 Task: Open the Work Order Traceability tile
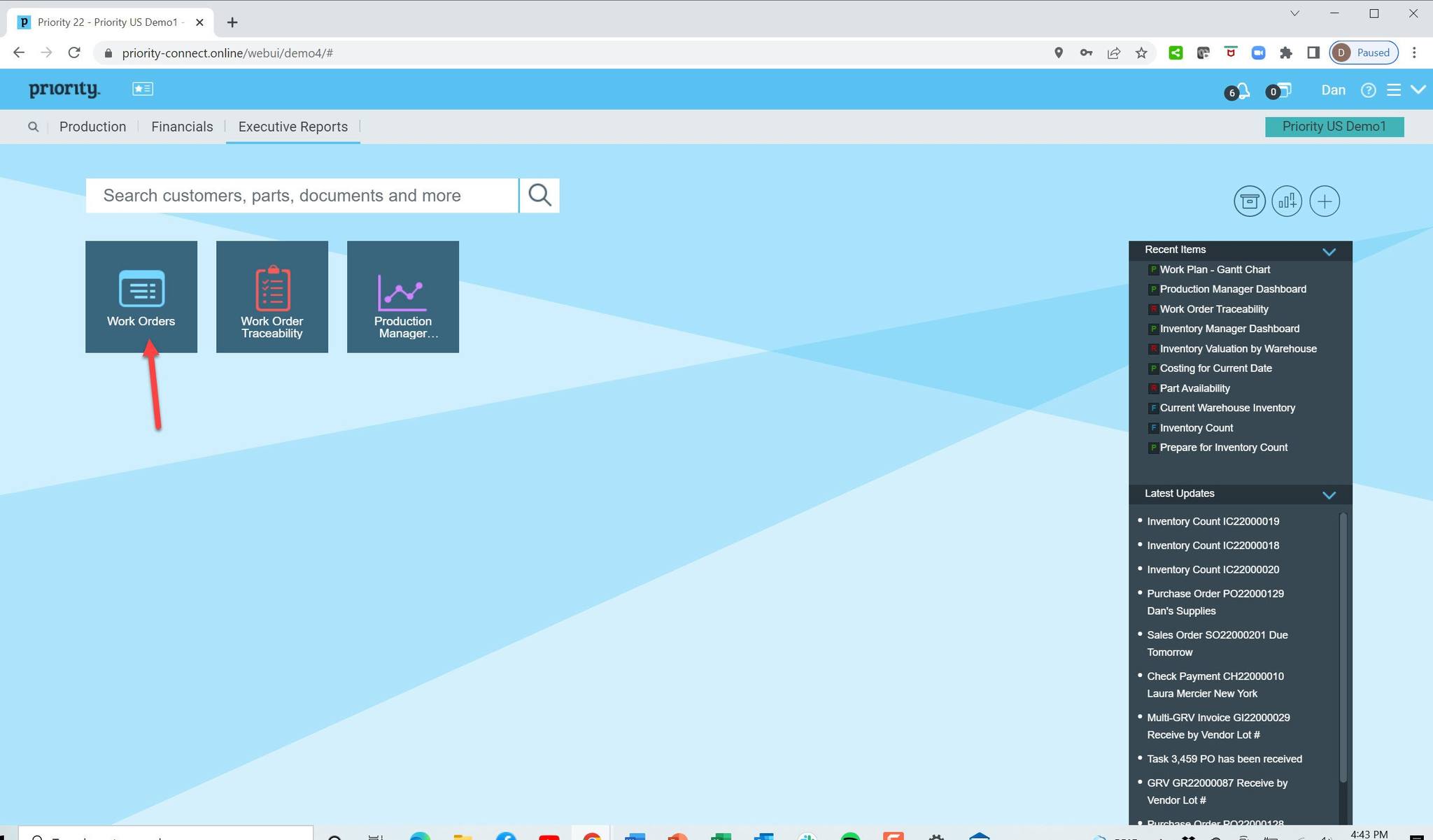coord(272,297)
